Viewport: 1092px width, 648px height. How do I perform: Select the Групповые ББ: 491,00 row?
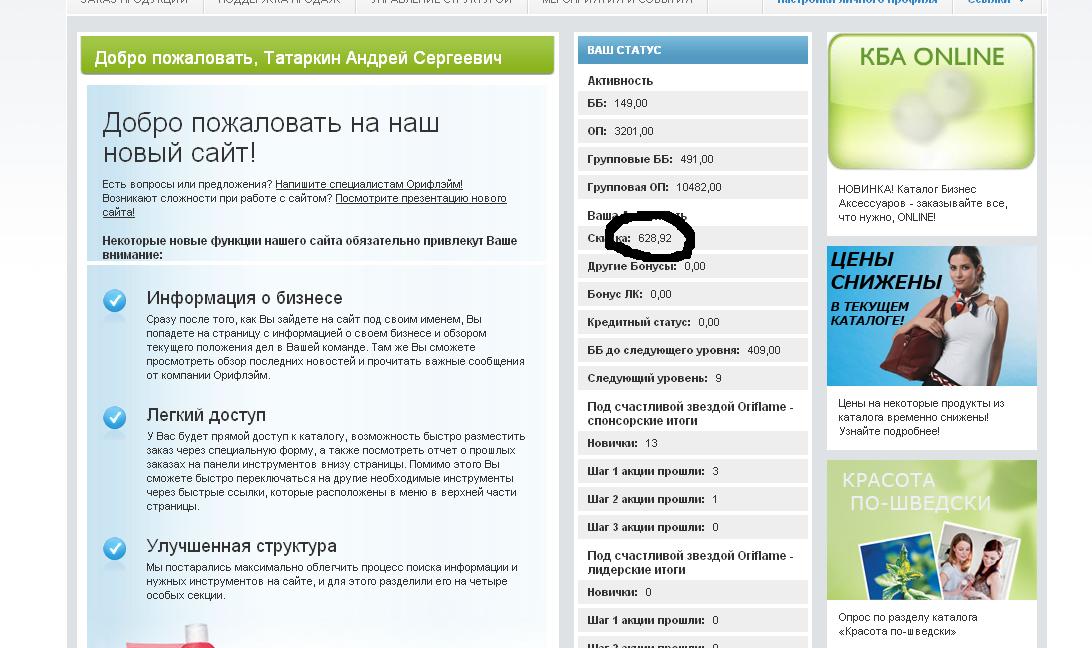(x=693, y=159)
